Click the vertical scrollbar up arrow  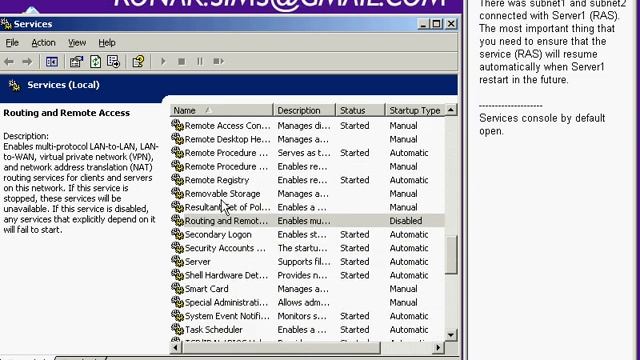[451, 110]
